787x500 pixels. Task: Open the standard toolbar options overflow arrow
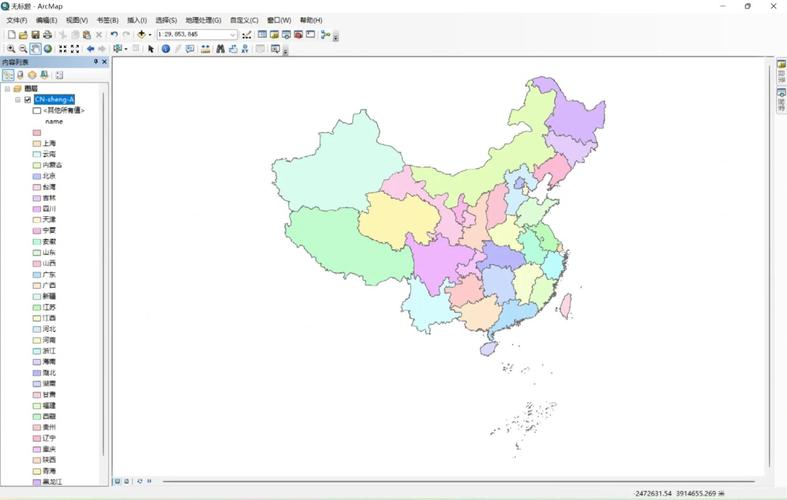336,36
